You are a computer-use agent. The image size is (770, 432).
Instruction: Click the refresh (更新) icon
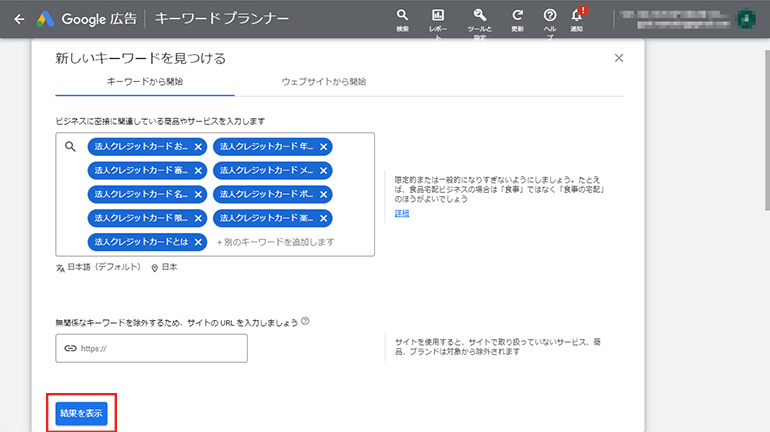[x=517, y=16]
